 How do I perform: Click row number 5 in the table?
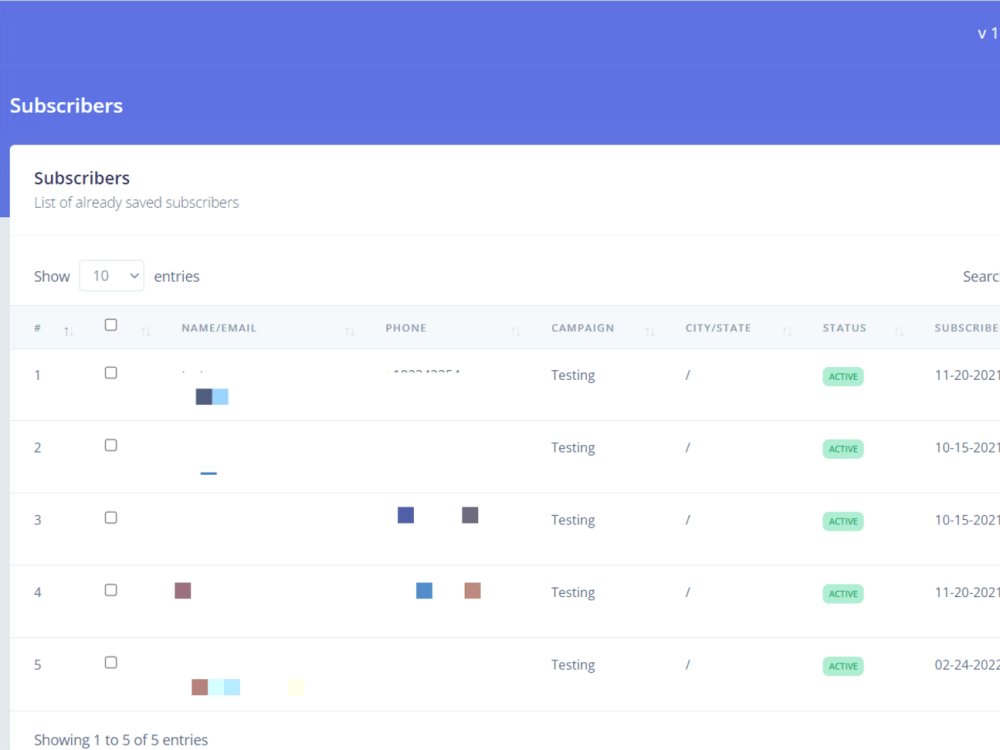pyautogui.click(x=38, y=665)
